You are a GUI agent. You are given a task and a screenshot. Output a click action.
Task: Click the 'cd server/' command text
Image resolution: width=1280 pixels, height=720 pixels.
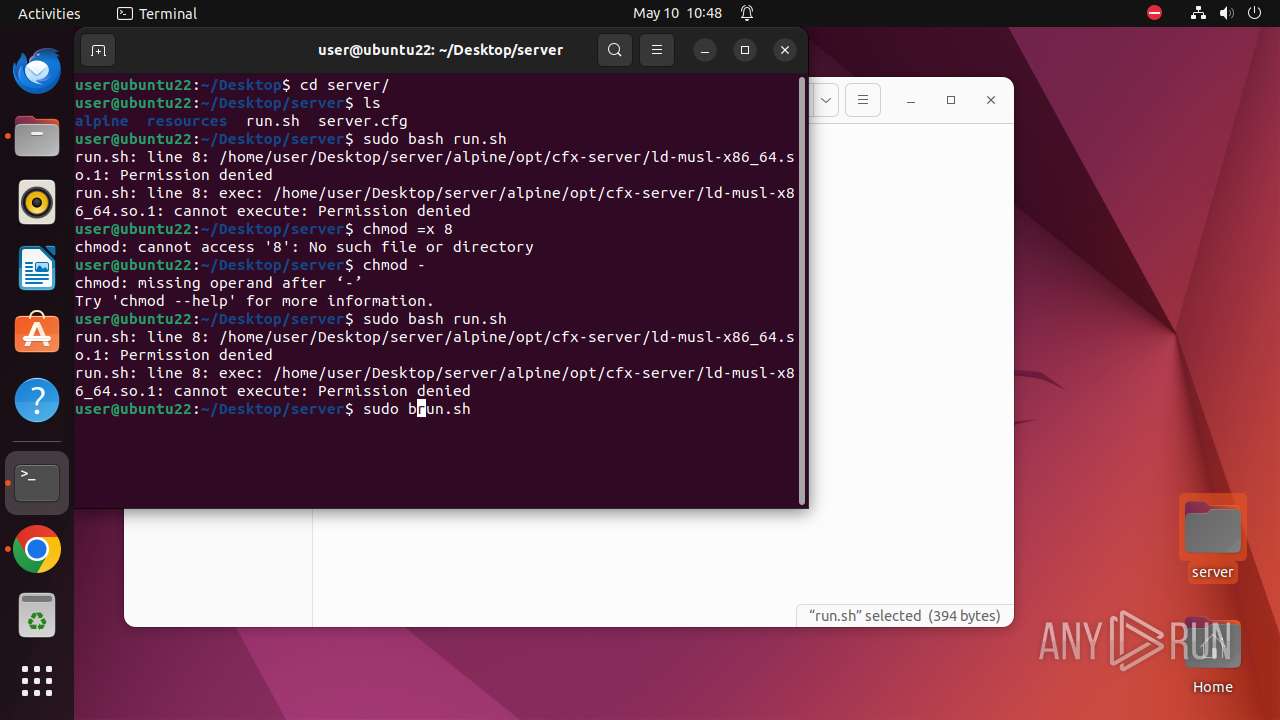[345, 85]
